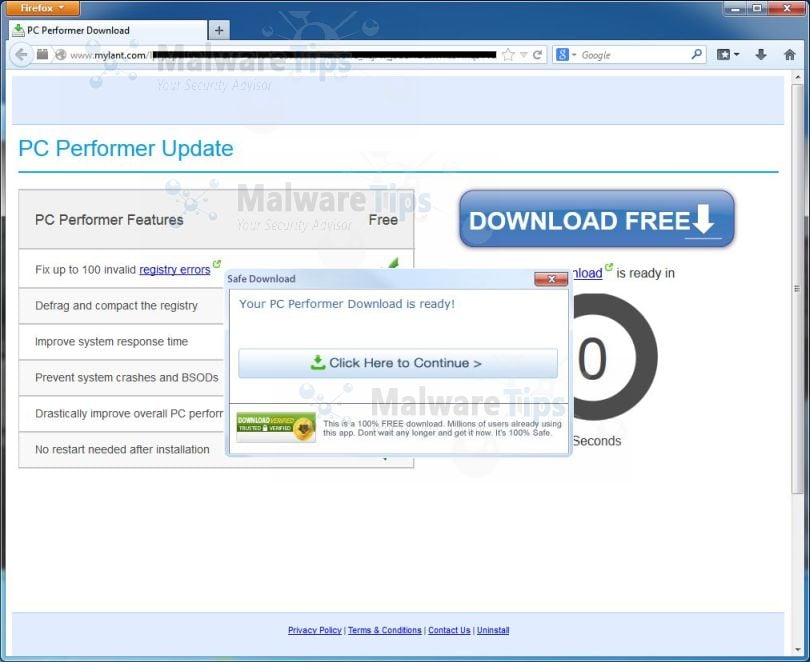Screen dimensions: 810x662
Task: Open the registry errors link
Action: [175, 270]
